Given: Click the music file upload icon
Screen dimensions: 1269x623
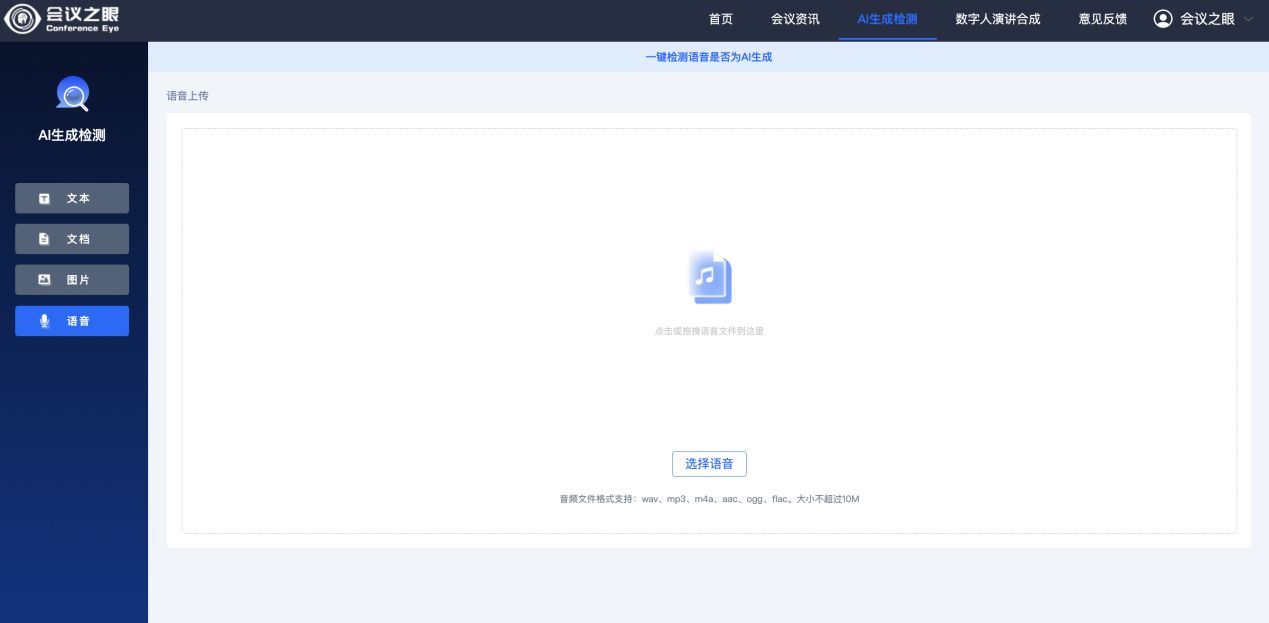Looking at the screenshot, I should pyautogui.click(x=710, y=277).
